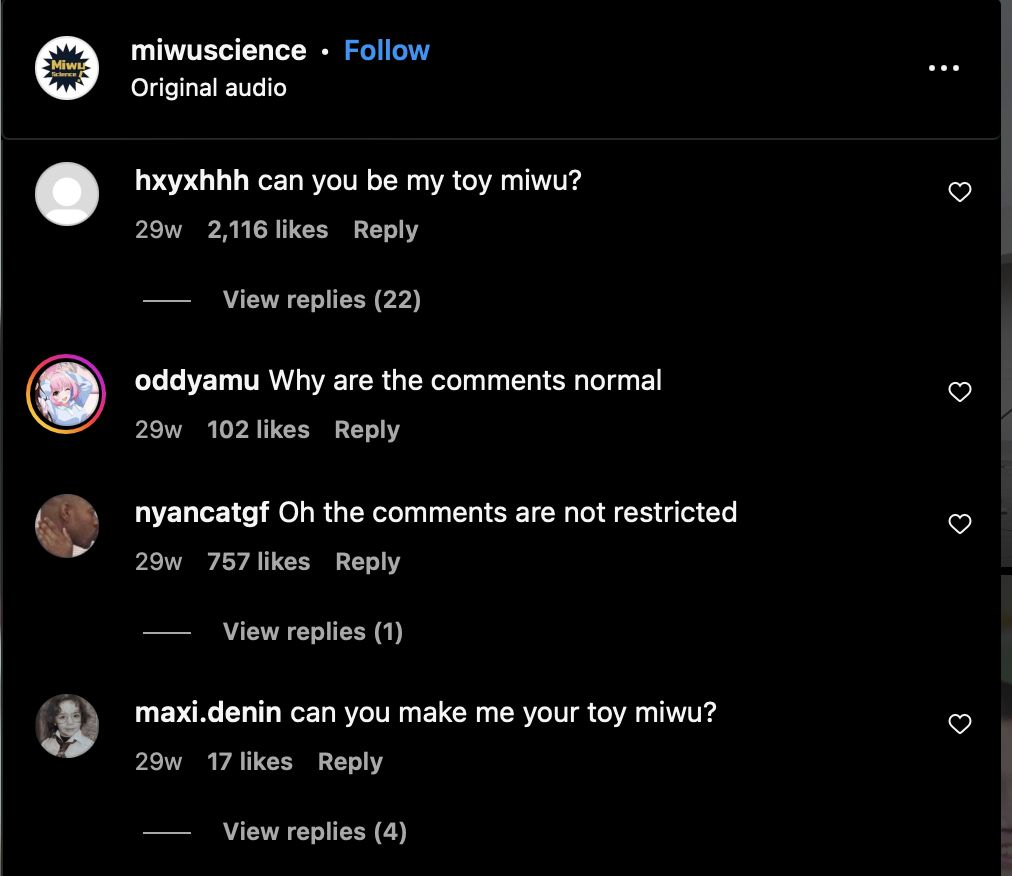1012x876 pixels.
Task: Follow the miwuscience account
Action: coord(386,51)
